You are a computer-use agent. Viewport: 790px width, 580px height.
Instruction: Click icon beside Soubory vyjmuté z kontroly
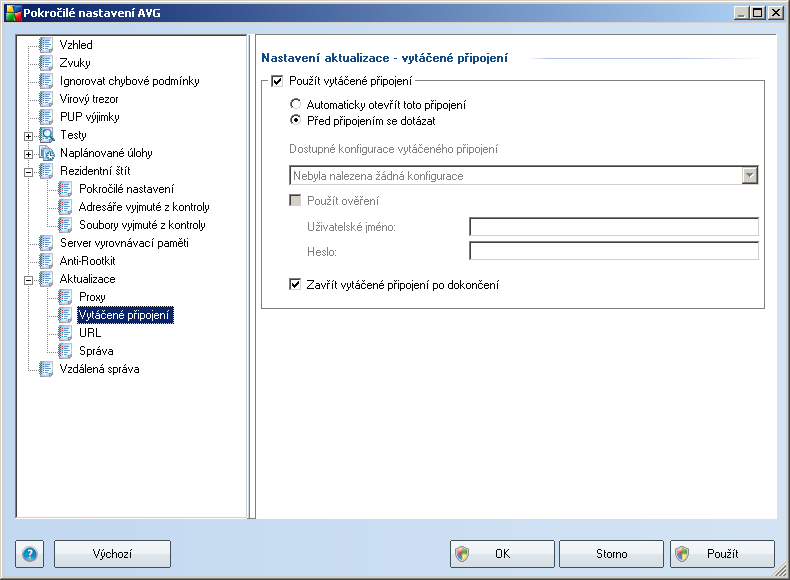65,225
